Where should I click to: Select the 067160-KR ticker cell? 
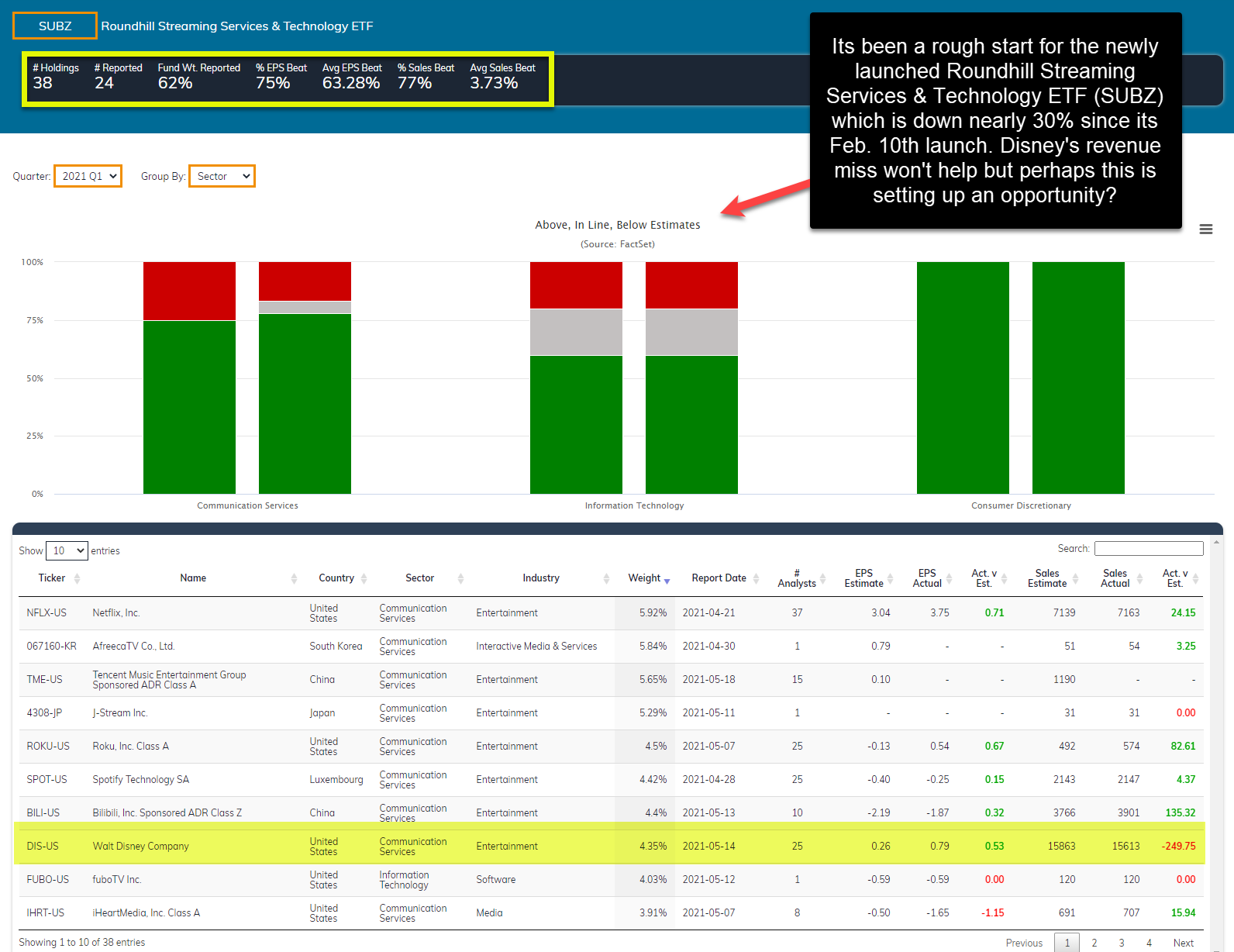coord(52,646)
